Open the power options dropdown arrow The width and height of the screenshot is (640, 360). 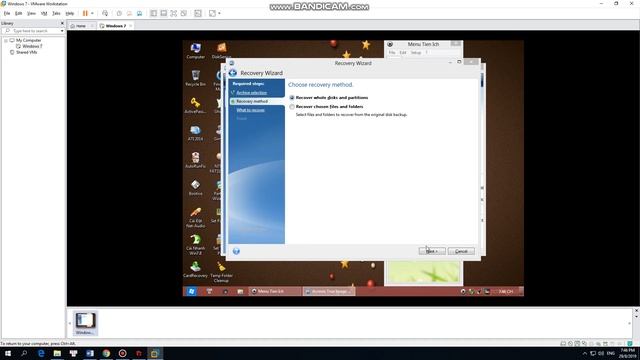pos(92,13)
